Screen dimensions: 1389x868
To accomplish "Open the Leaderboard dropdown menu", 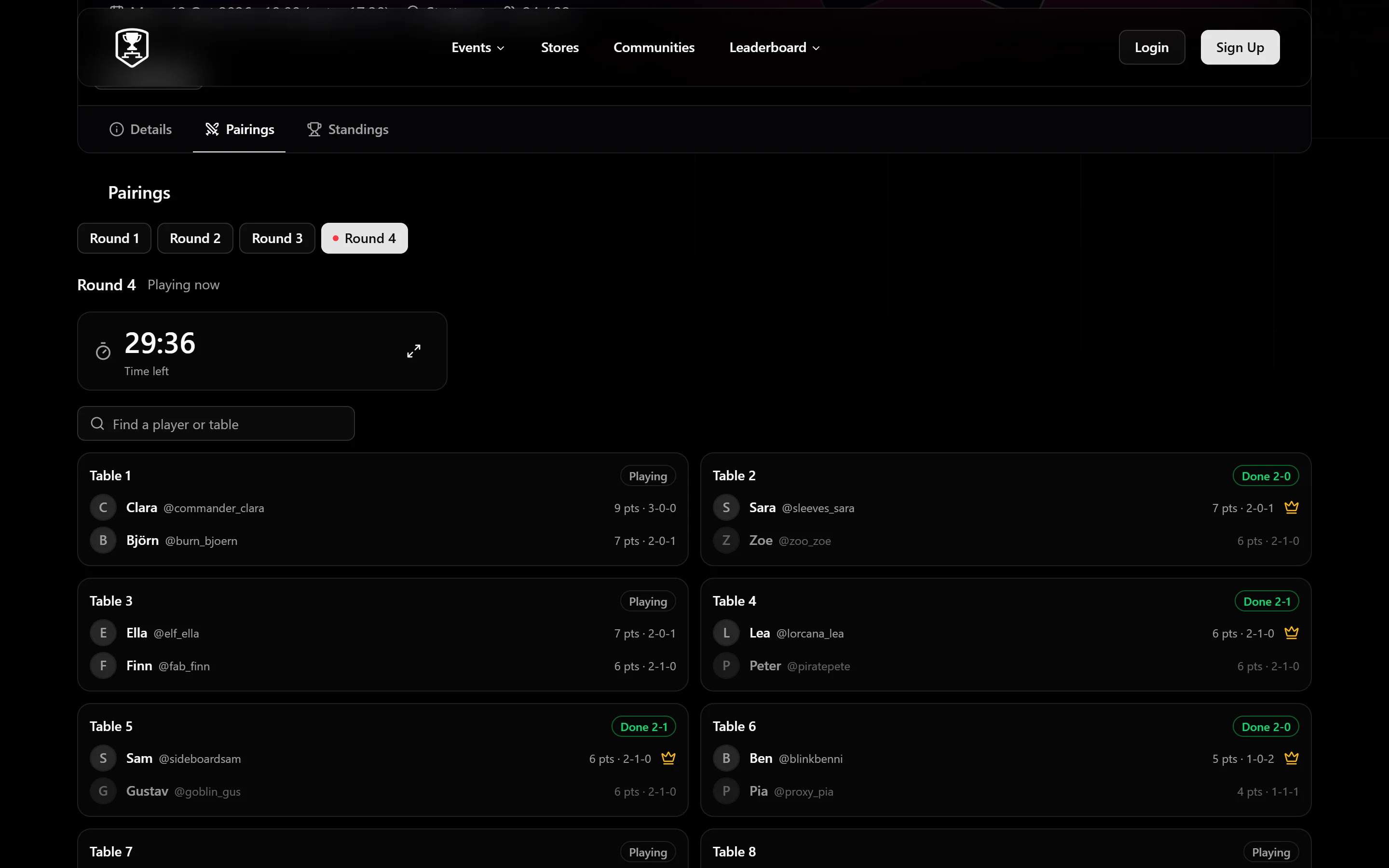I will coord(774,48).
